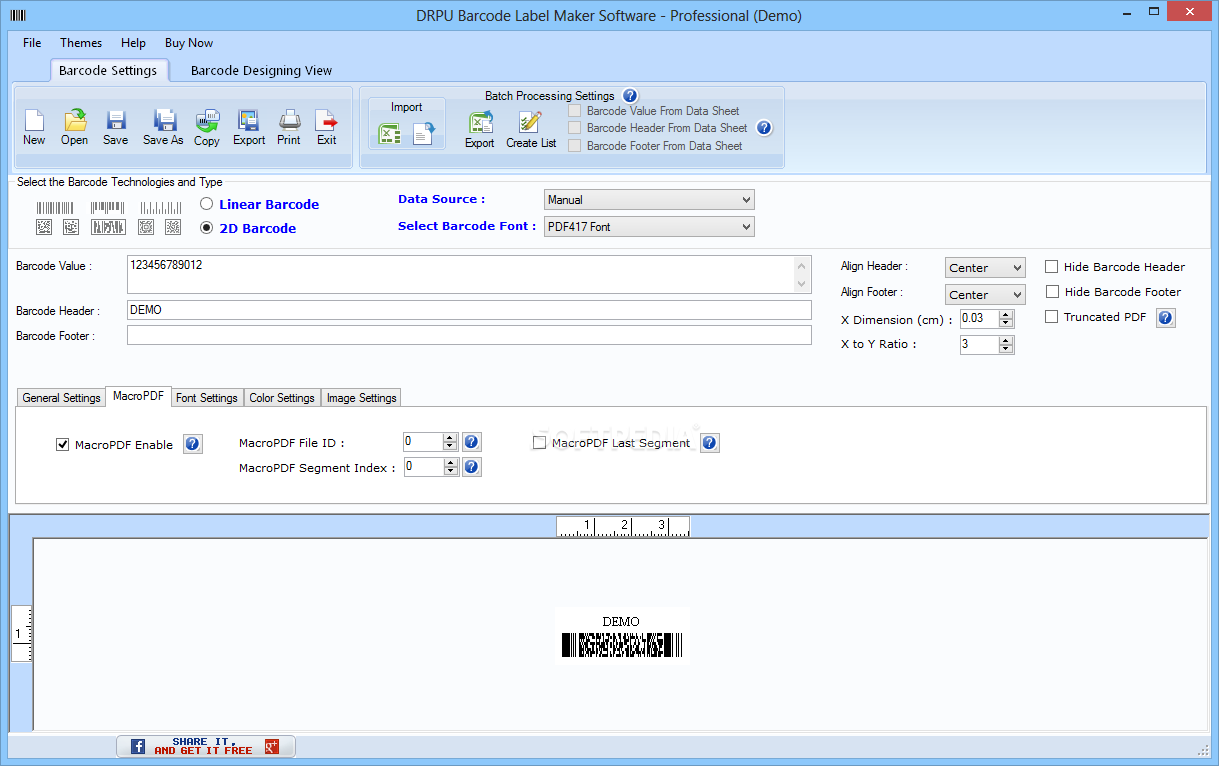This screenshot has width=1219, height=766.
Task: Click the Buy Now menu item
Action: [x=189, y=43]
